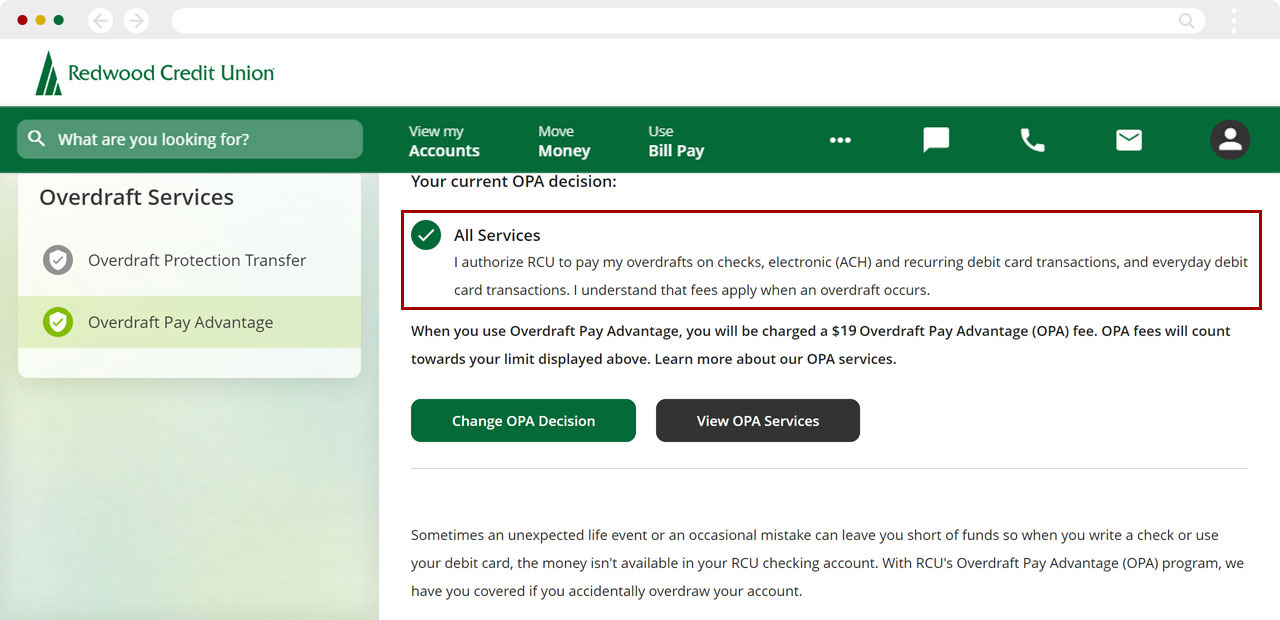Click the browser back arrow
The width and height of the screenshot is (1280, 620).
tap(101, 20)
